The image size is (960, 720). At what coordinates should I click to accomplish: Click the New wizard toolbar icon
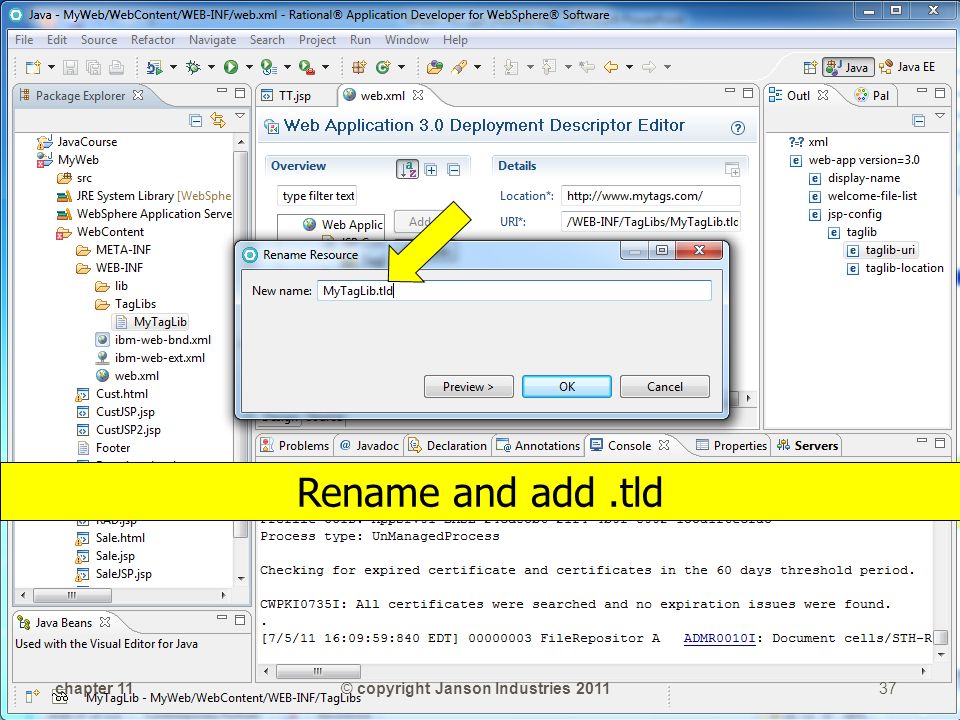33,67
